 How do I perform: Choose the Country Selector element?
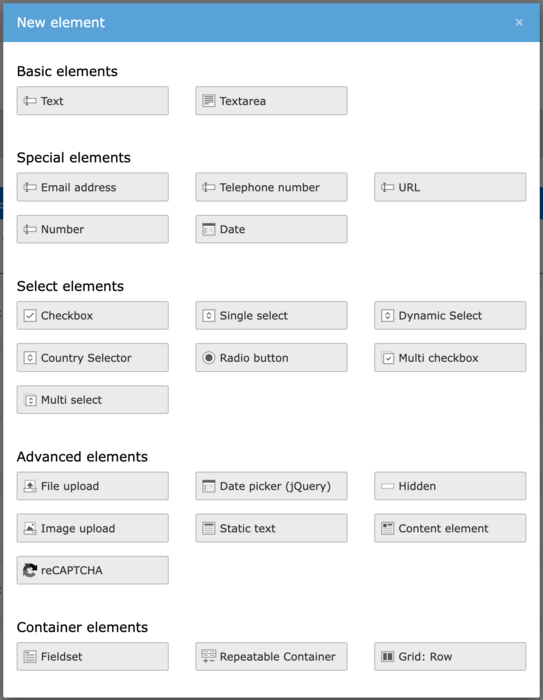tap(92, 358)
